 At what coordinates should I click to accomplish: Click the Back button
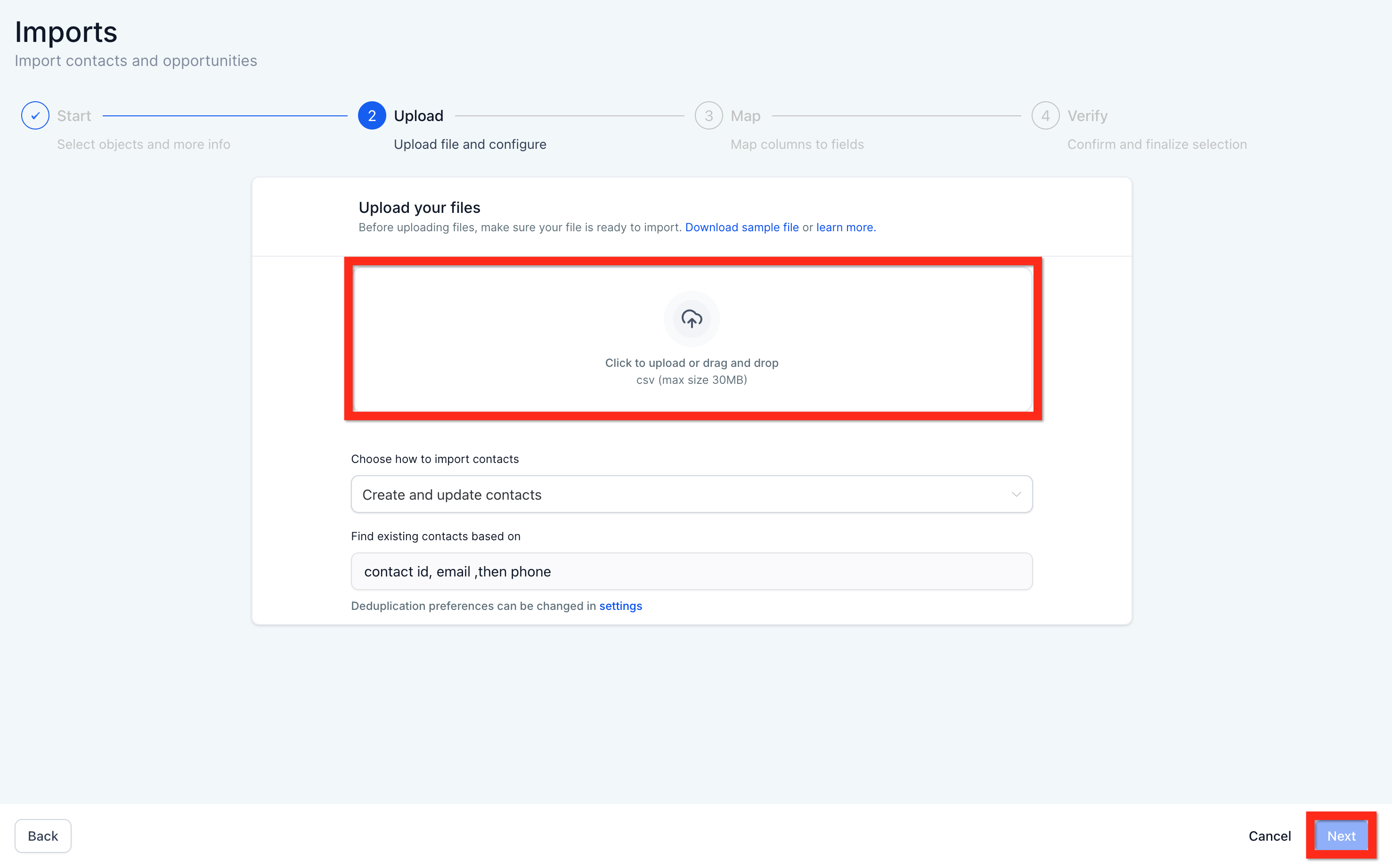43,836
